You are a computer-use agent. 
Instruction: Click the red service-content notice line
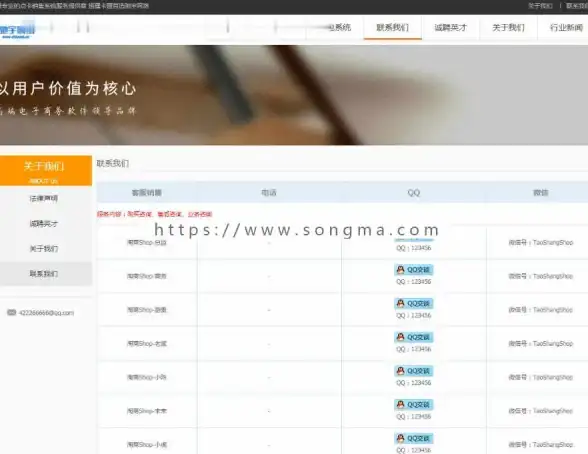point(154,214)
